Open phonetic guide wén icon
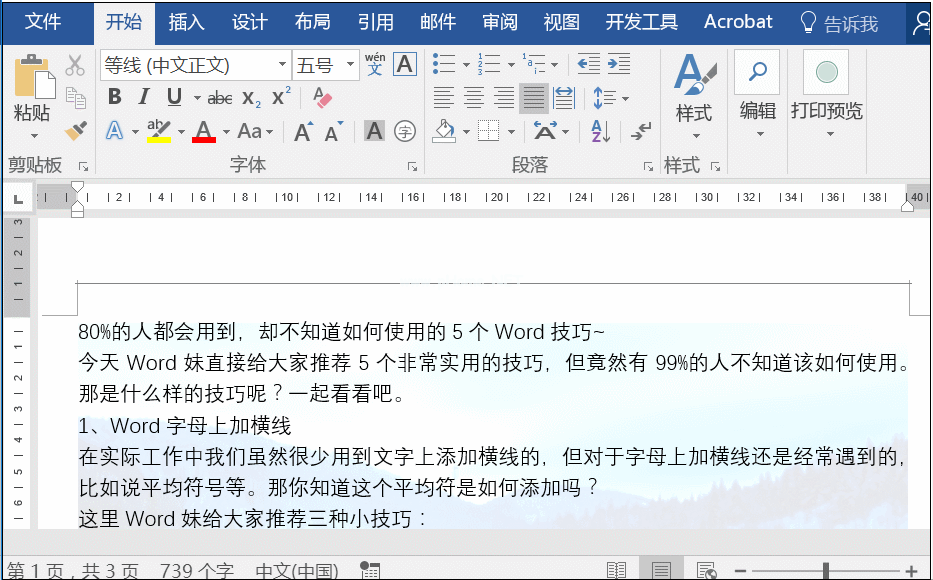Screen dimensions: 933x580 tap(375, 64)
